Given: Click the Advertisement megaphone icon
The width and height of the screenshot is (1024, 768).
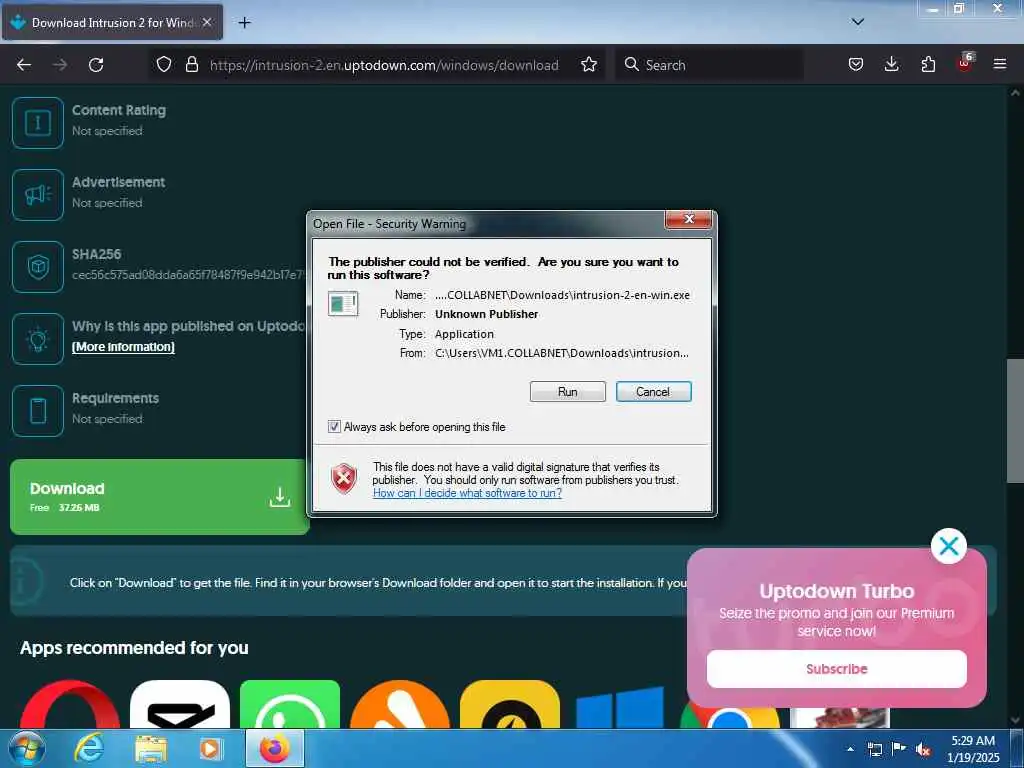Looking at the screenshot, I should pyautogui.click(x=38, y=195).
